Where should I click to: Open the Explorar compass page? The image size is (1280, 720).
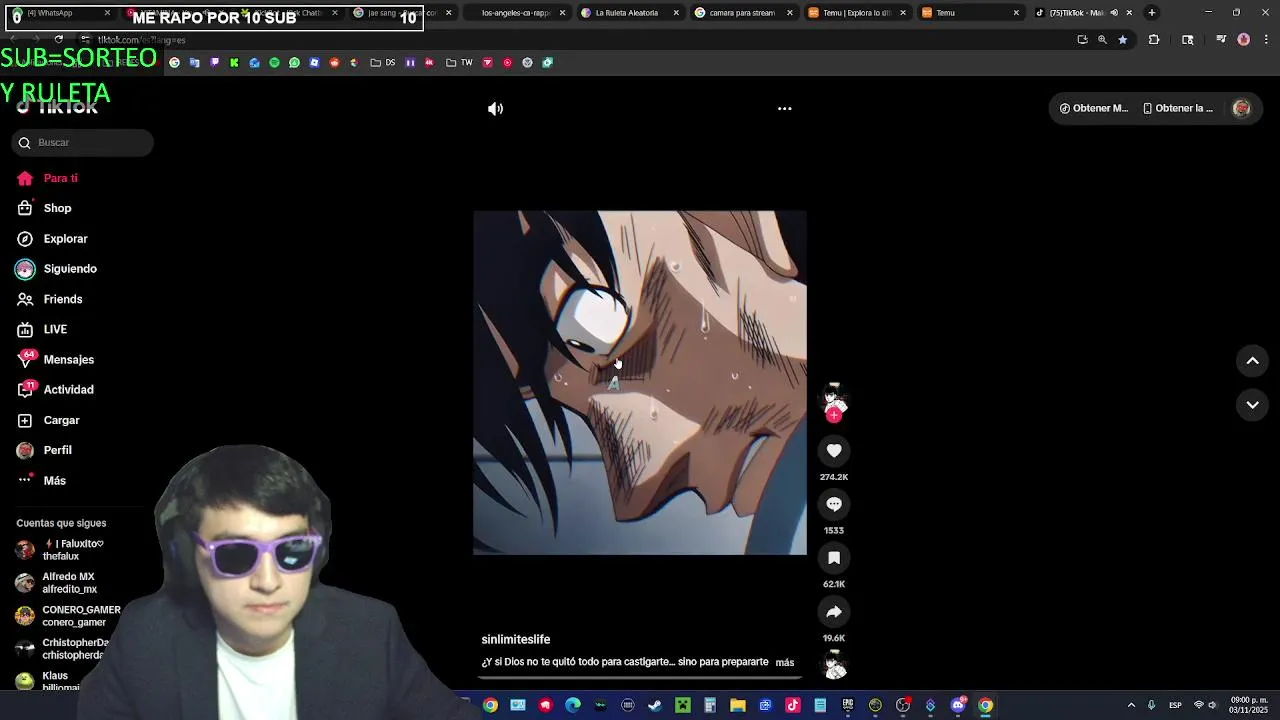click(x=52, y=239)
